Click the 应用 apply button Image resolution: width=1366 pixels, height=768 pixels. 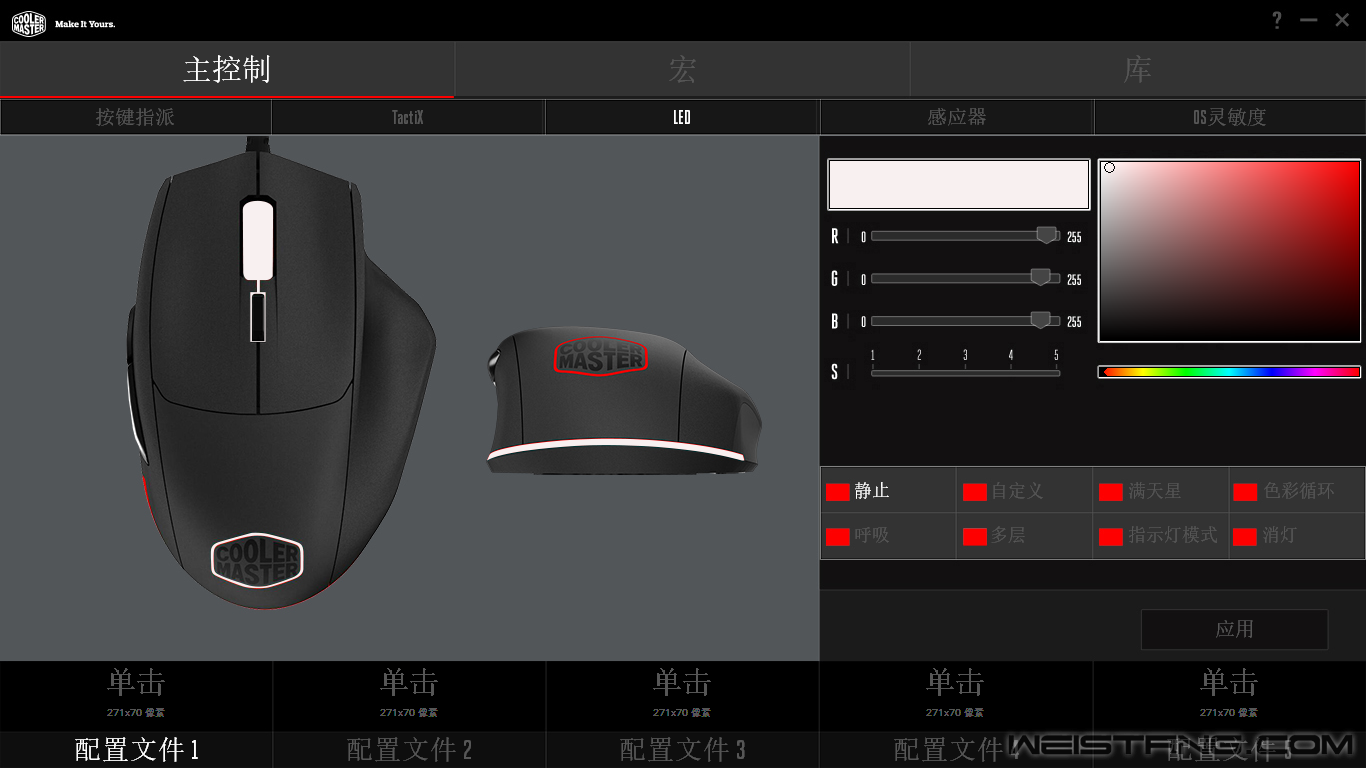coord(1235,629)
